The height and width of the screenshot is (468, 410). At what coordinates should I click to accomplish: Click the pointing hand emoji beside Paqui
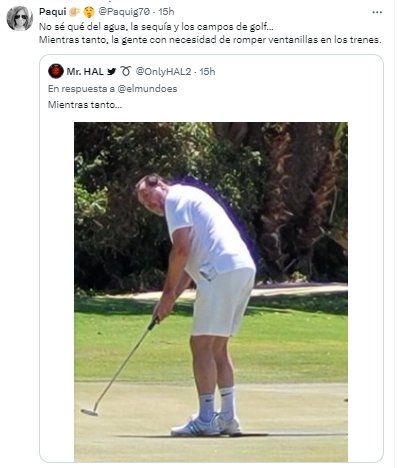coord(74,12)
